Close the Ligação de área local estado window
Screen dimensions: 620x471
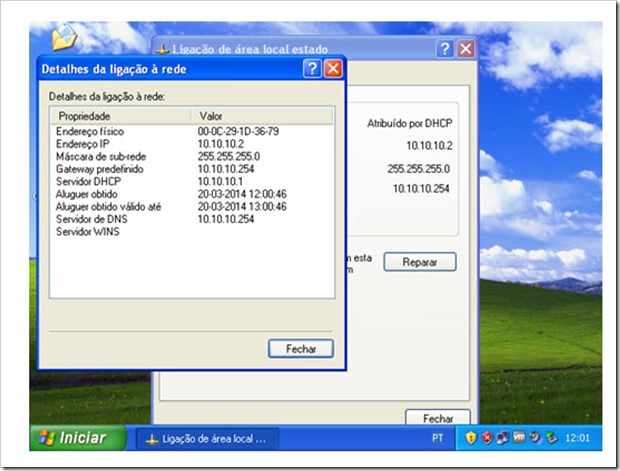(x=466, y=49)
